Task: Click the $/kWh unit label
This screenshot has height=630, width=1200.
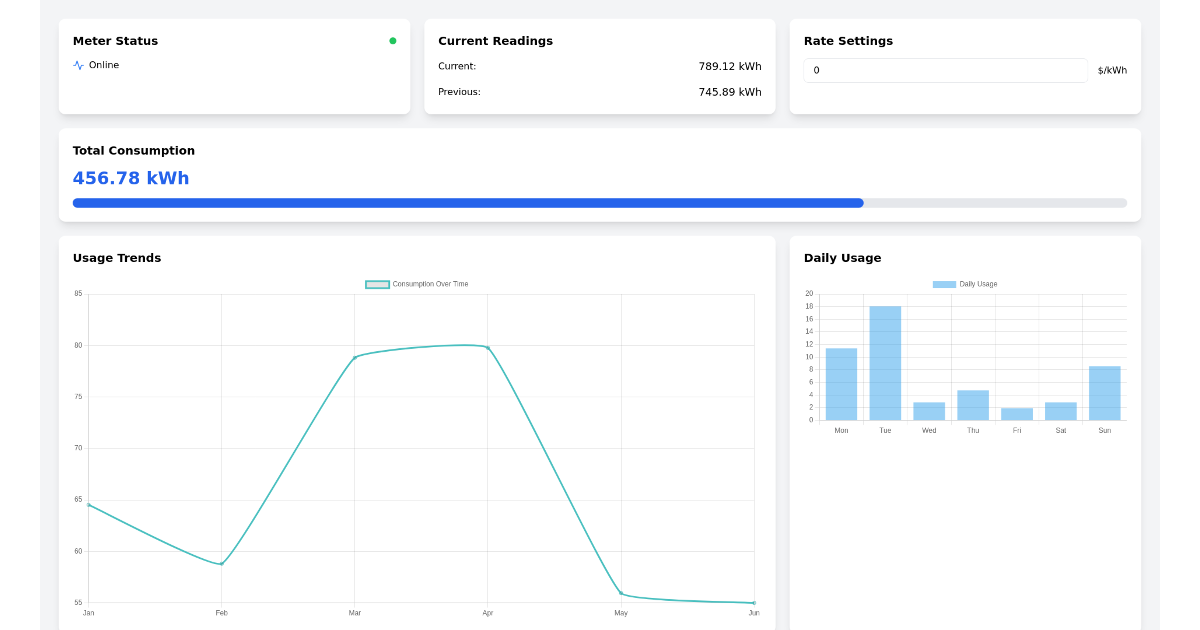Action: pos(1112,70)
